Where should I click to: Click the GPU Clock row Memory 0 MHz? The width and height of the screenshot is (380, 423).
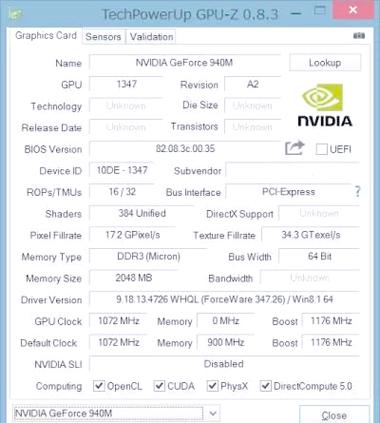[226, 321]
